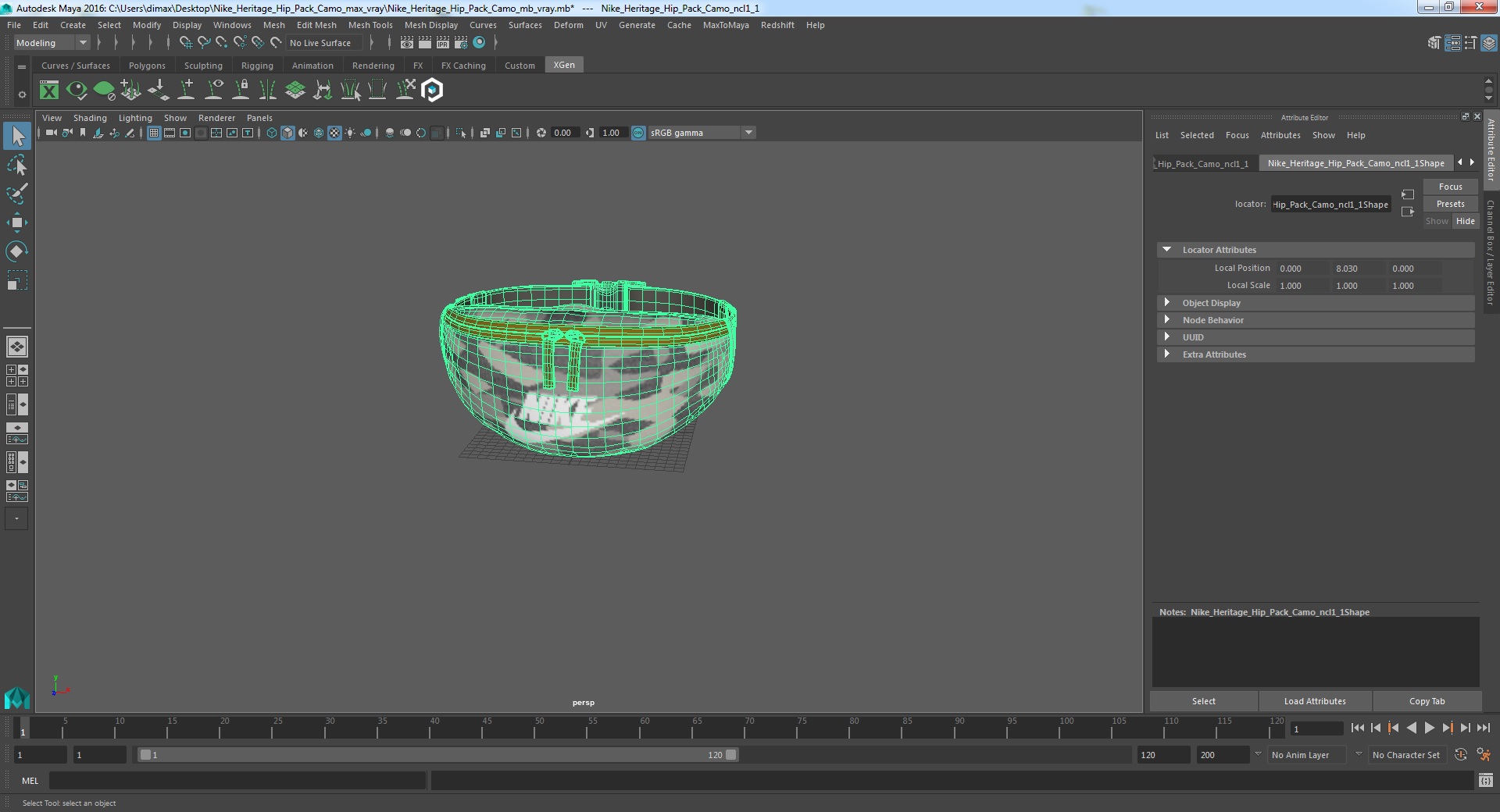Open the Channel Box / Layer Editor tab
Viewport: 1500px width, 812px height.
tap(1491, 251)
